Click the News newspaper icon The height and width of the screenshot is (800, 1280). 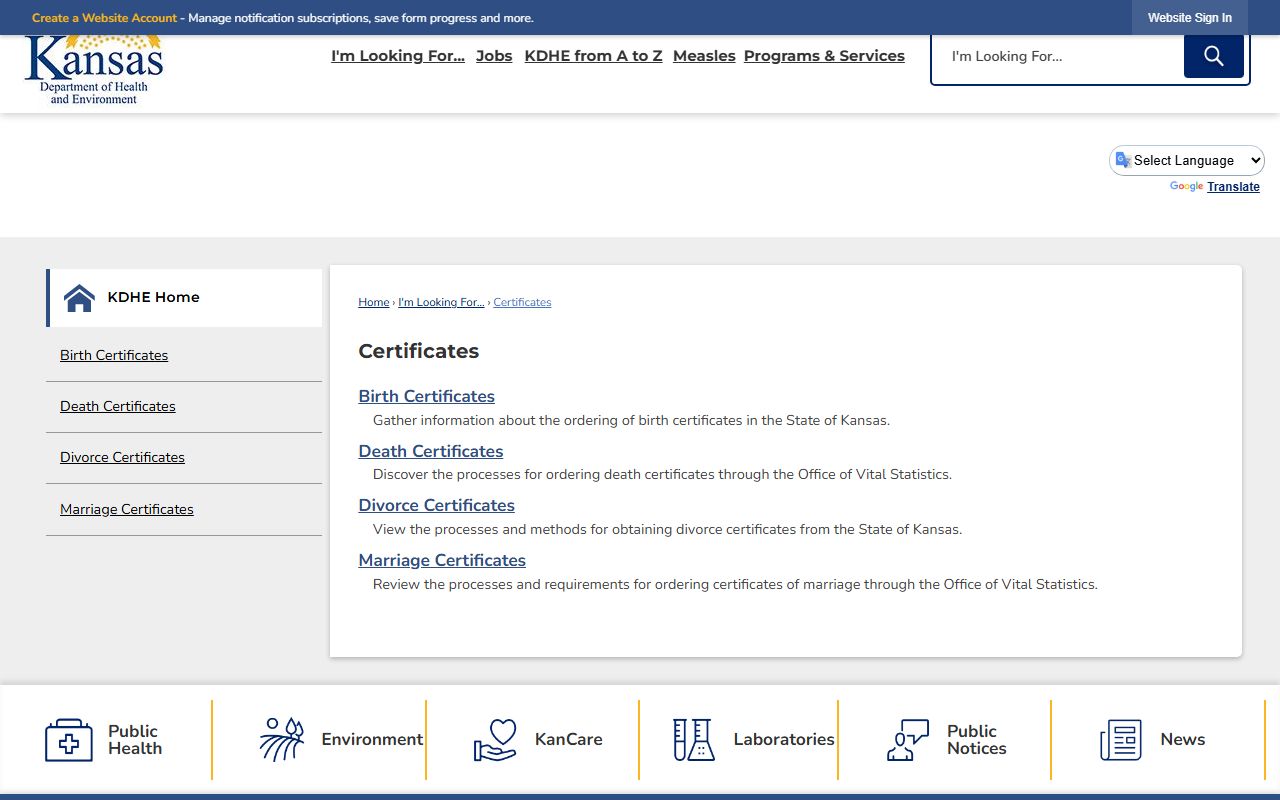(1121, 740)
